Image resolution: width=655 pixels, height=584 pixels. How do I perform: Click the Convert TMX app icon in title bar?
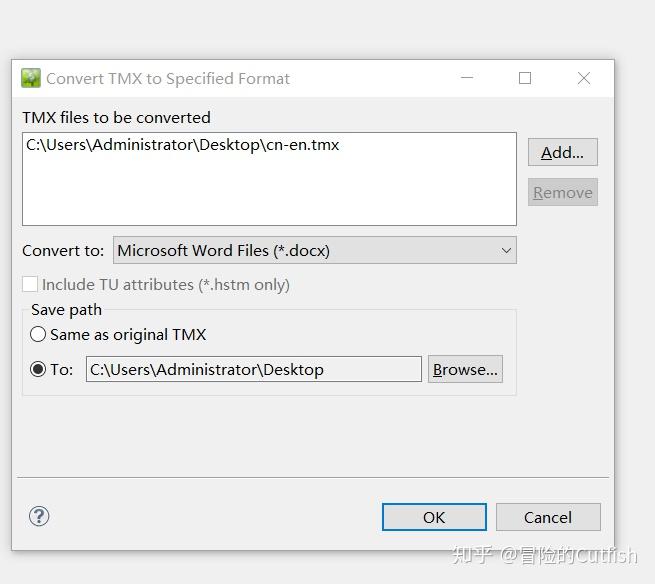pyautogui.click(x=31, y=78)
